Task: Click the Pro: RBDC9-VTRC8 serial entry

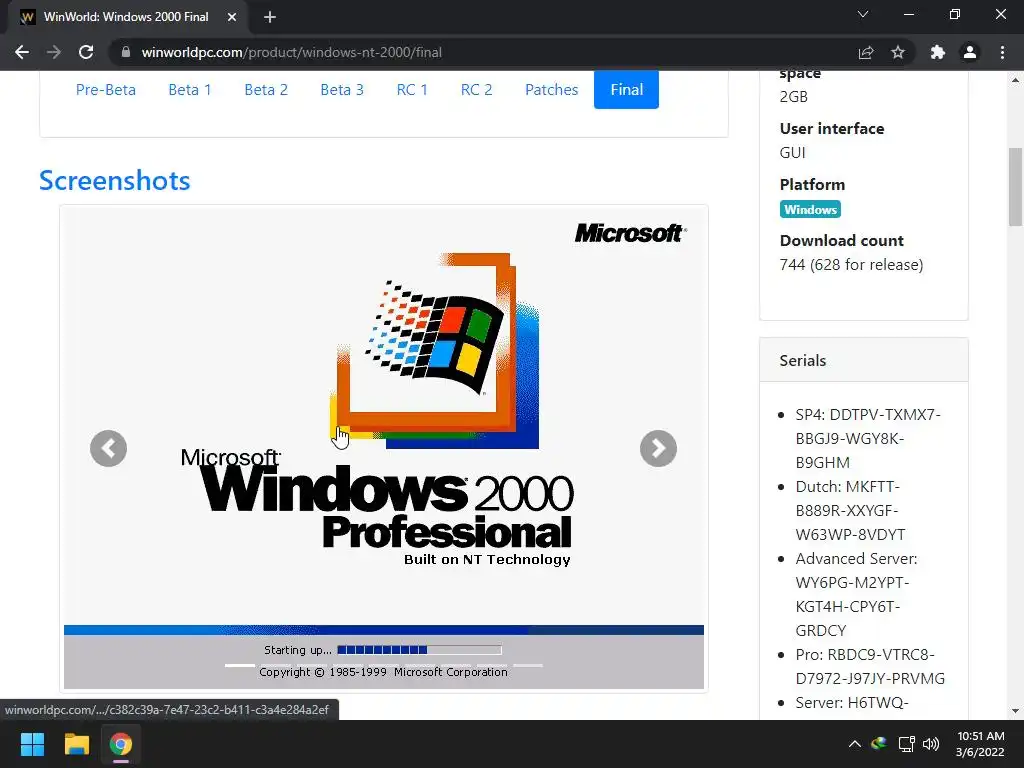Action: tap(870, 666)
